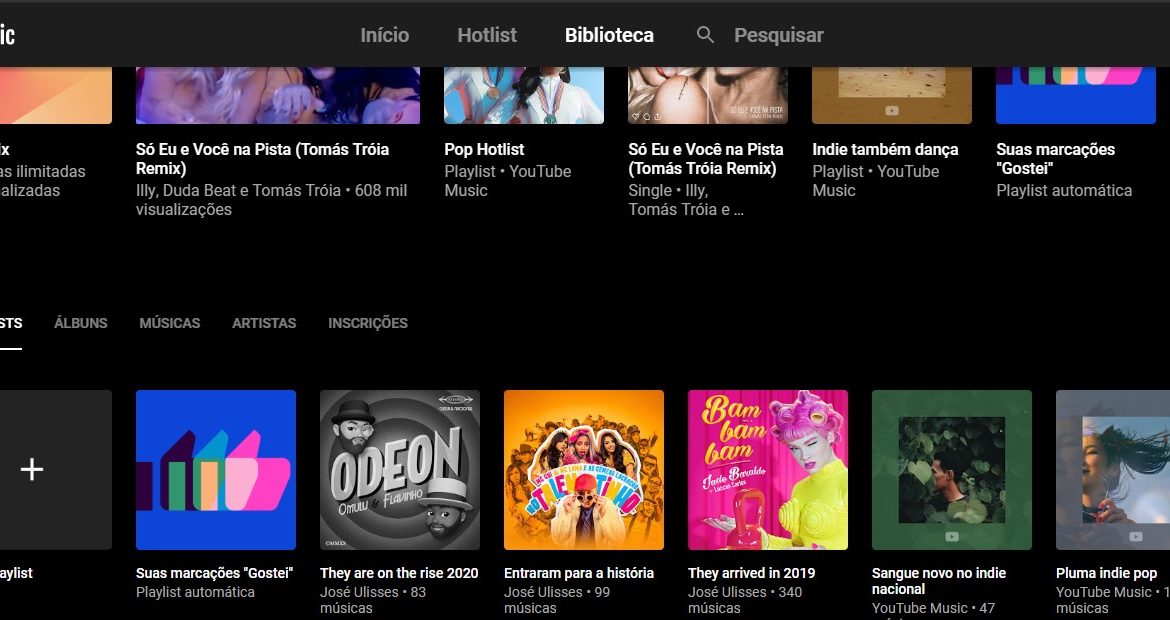This screenshot has height=620, width=1170.
Task: Click the song title above the Single label
Action: coord(706,159)
